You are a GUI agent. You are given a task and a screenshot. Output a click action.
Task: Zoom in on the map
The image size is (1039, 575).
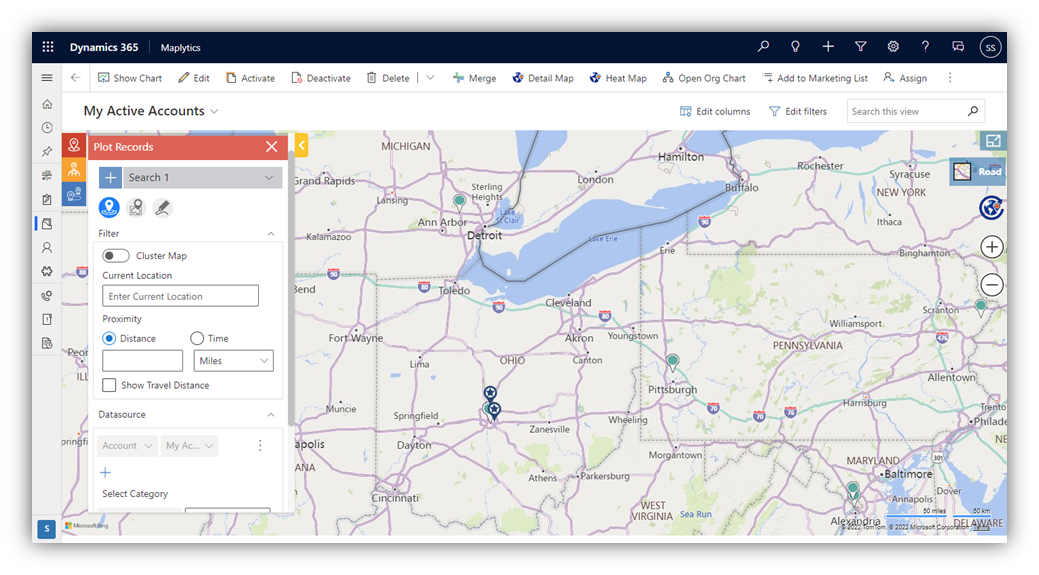click(x=991, y=247)
